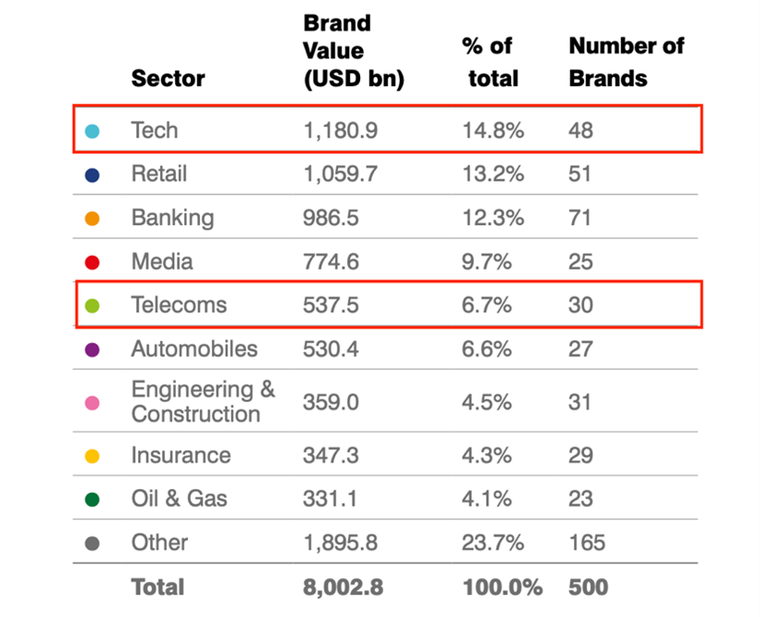Click the yellow dot beside Insurance
Viewport: 760px width, 617px height.
(92, 456)
